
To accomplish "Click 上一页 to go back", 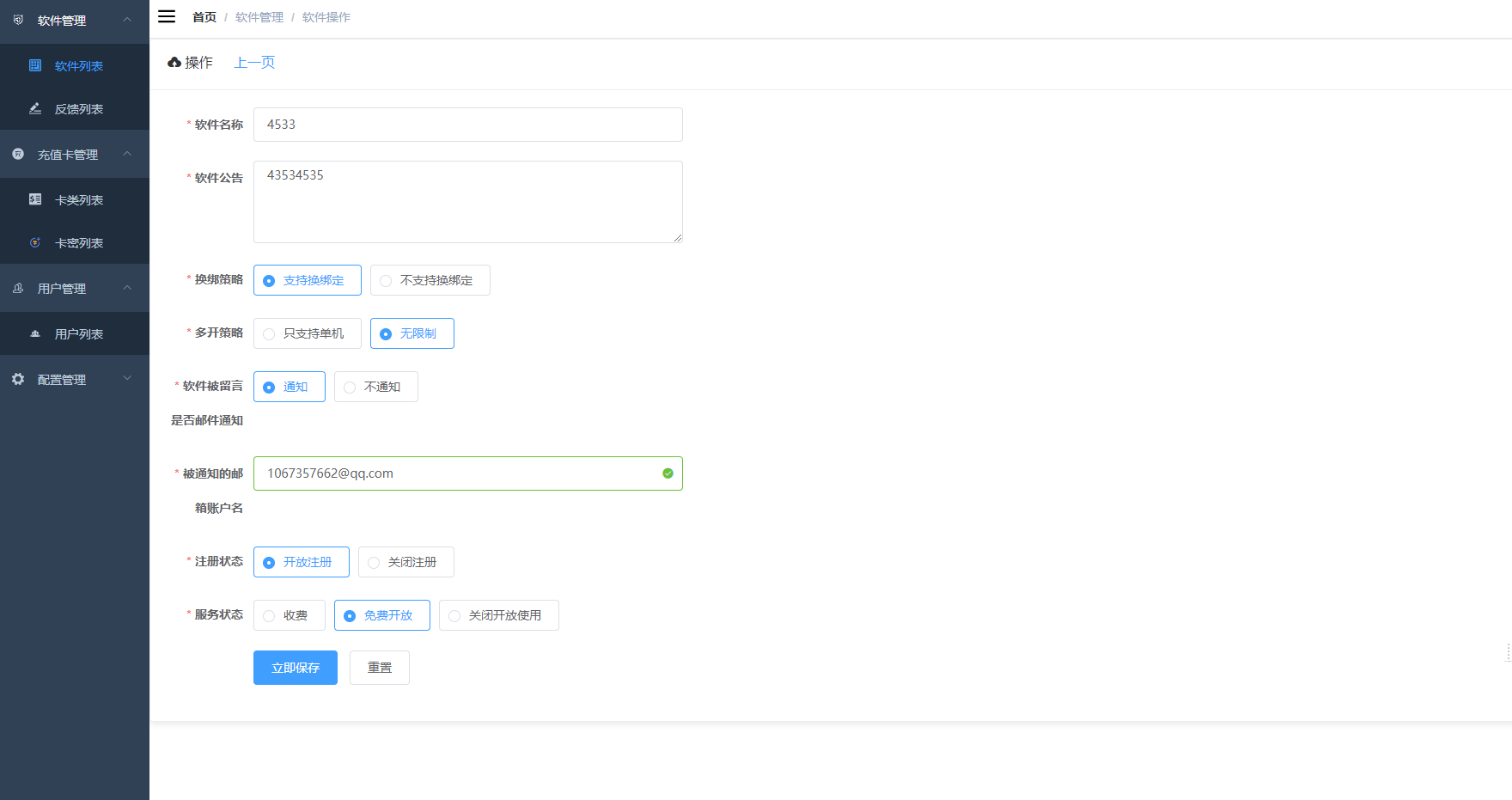I will tap(254, 61).
